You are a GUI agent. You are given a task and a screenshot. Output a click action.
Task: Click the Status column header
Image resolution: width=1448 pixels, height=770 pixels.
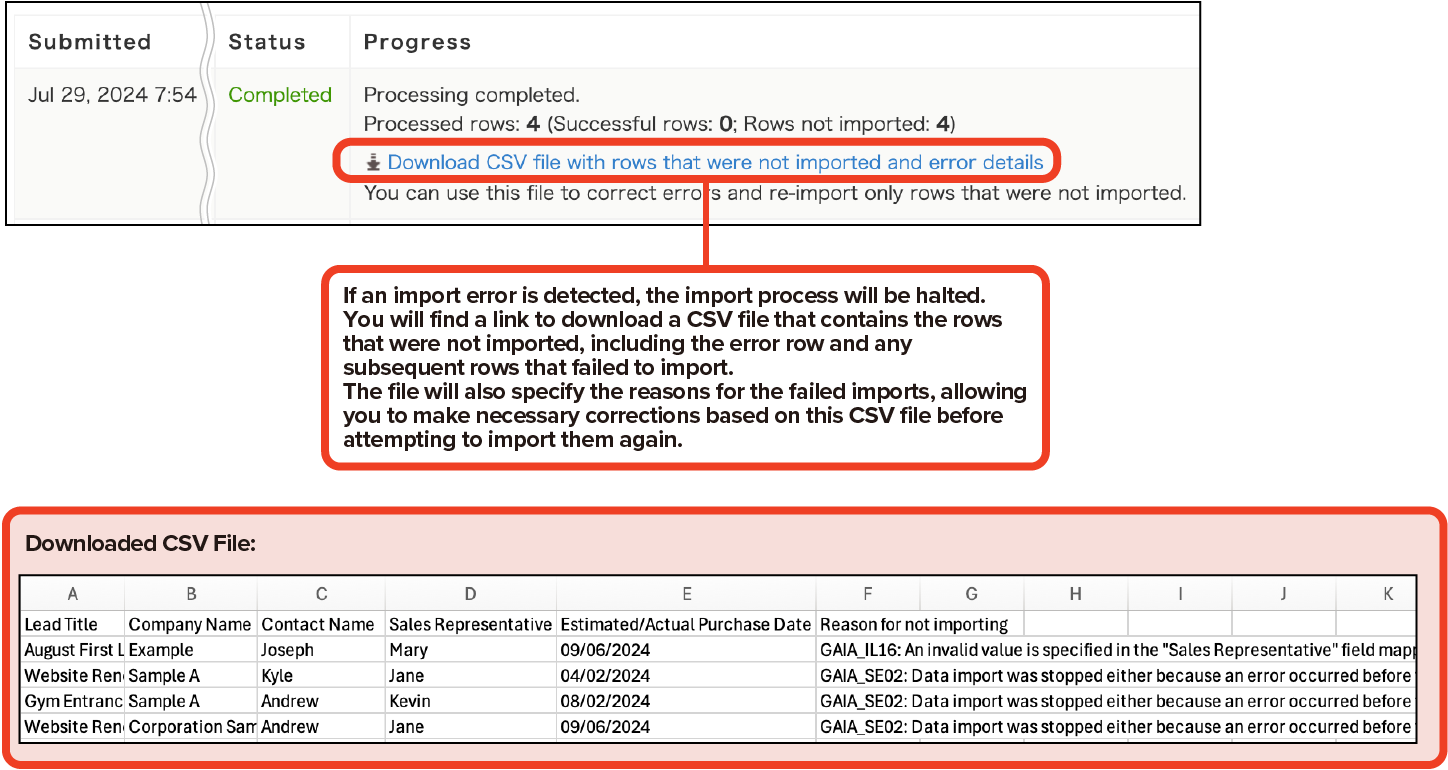(x=265, y=42)
